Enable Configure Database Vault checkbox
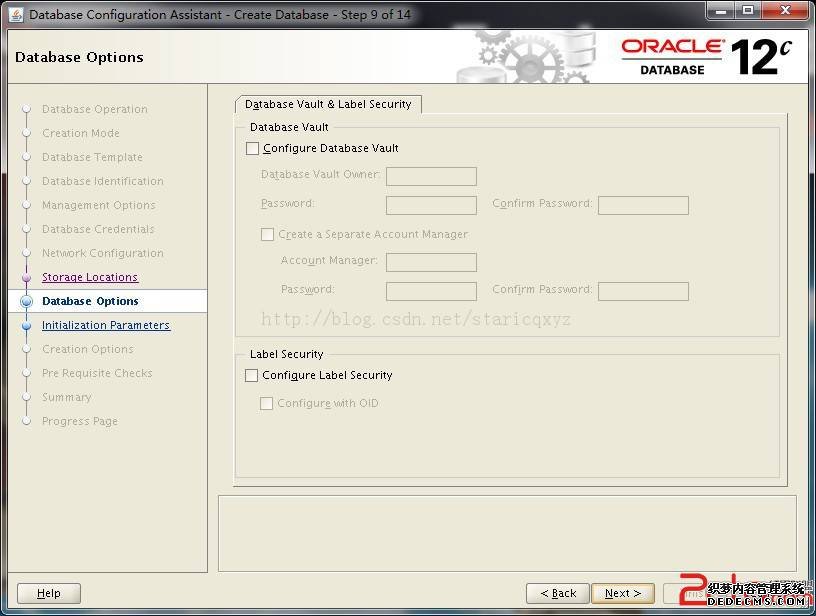 click(252, 148)
